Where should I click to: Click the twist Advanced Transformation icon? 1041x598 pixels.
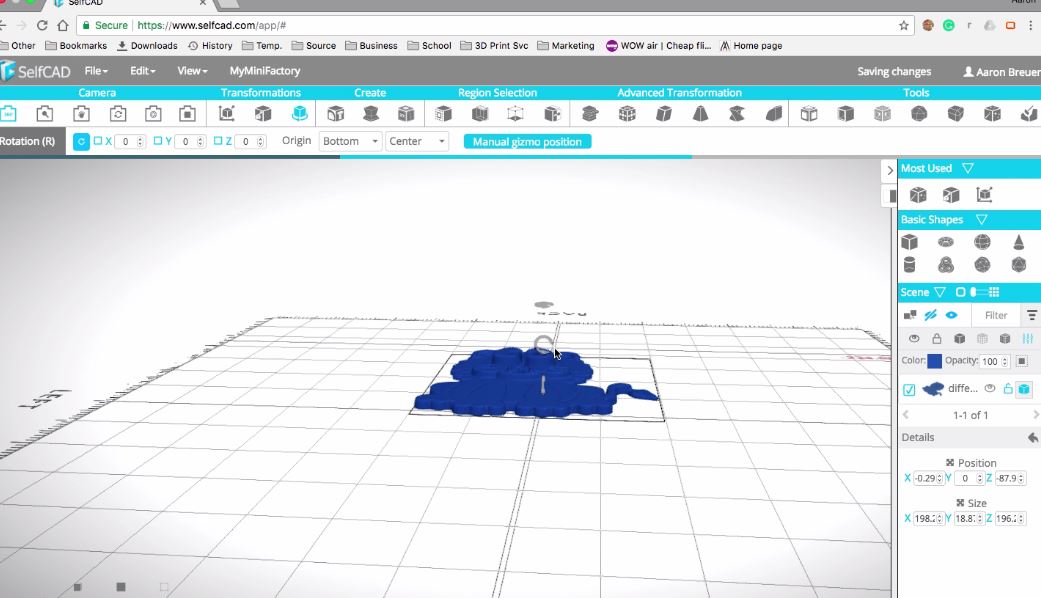point(736,113)
